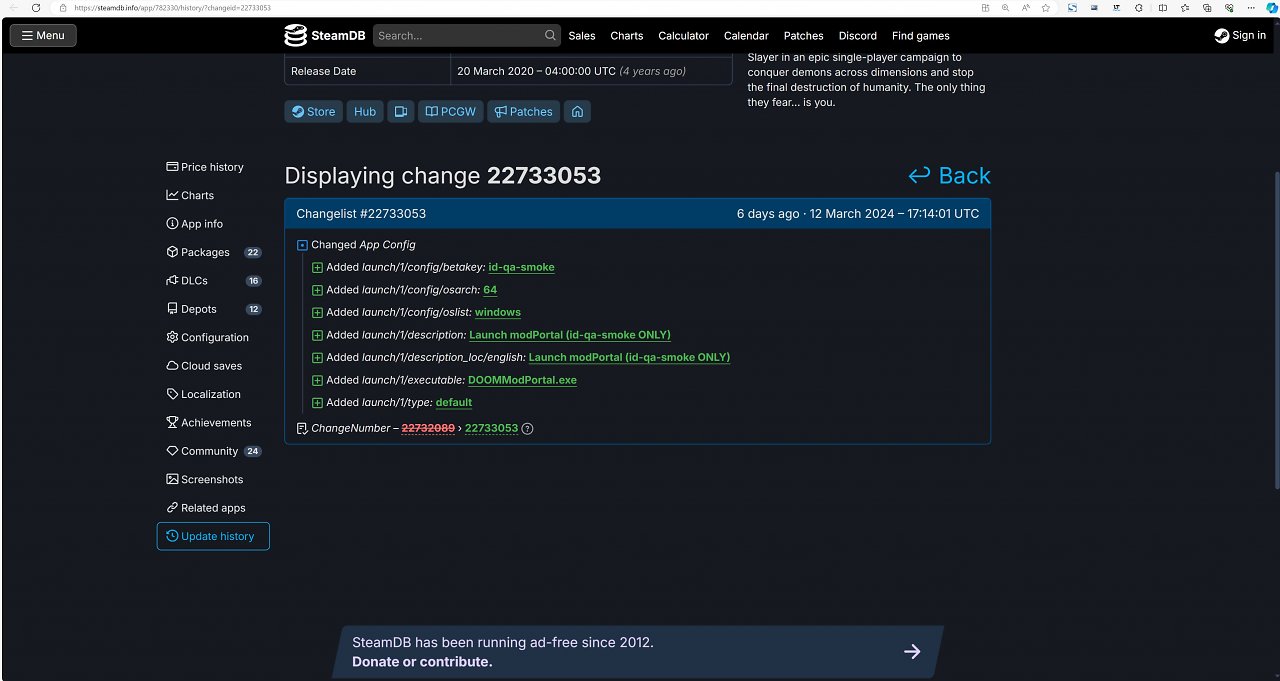Screen dimensions: 1280x681
Task: Open browser settings ellipsis menu
Action: click(x=1251, y=7)
